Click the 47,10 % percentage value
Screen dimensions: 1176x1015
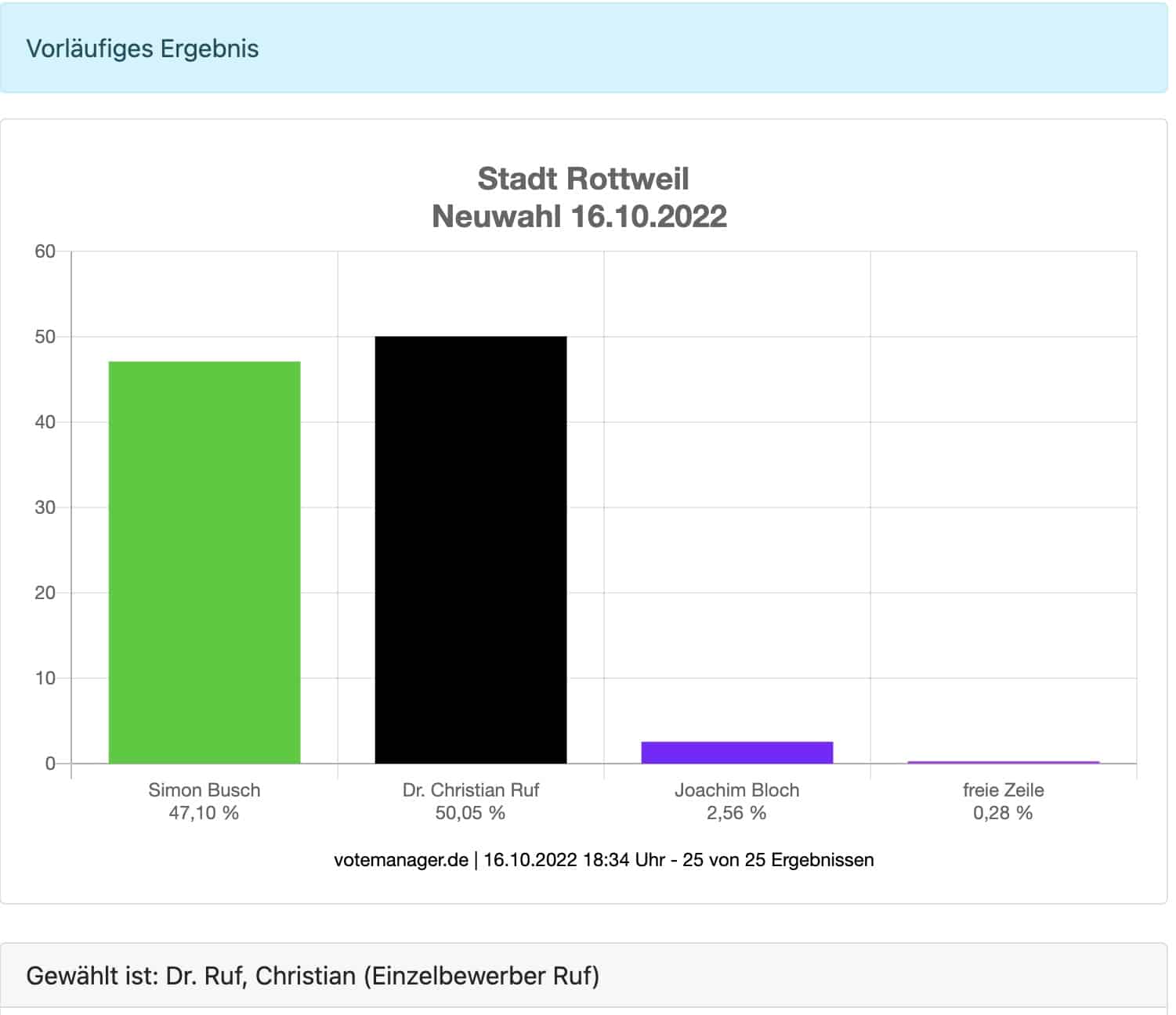click(x=204, y=813)
